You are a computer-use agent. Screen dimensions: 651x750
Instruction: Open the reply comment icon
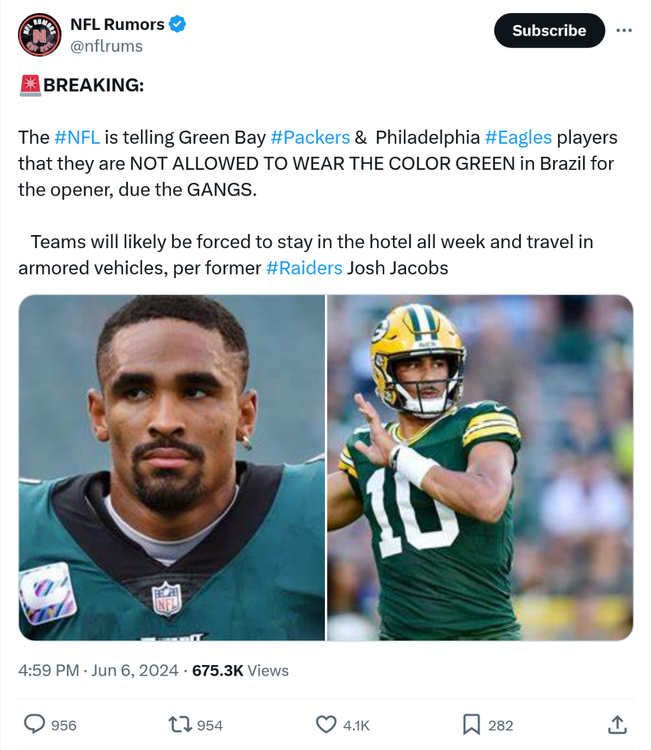pyautogui.click(x=34, y=724)
